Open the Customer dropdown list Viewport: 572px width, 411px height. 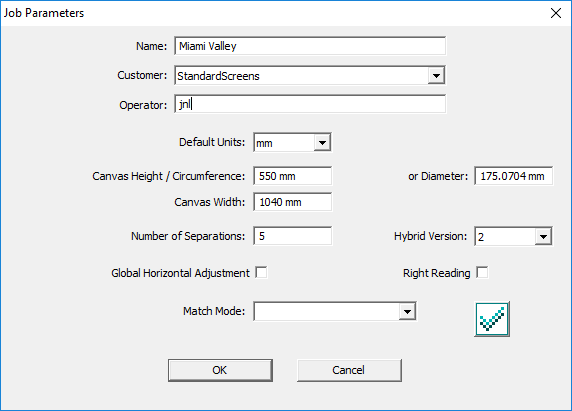(436, 75)
